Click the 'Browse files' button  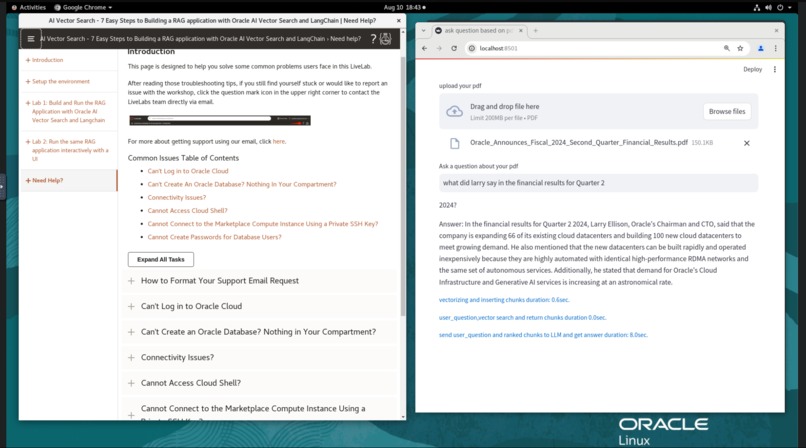(727, 111)
